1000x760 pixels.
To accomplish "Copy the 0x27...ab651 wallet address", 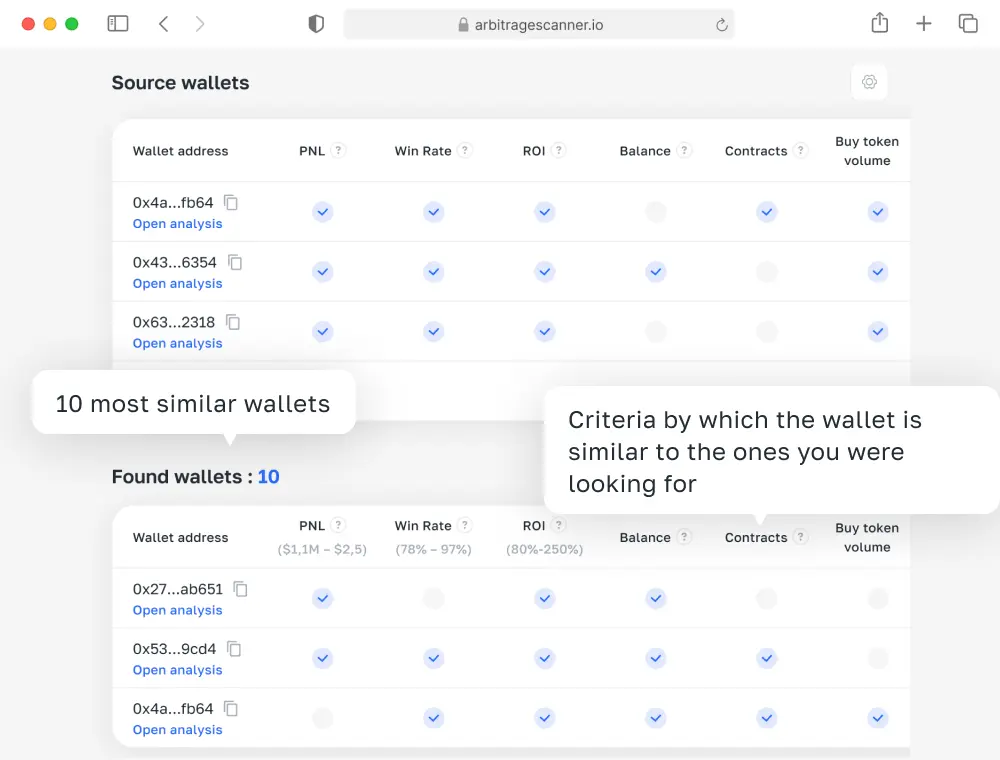I will click(240, 589).
